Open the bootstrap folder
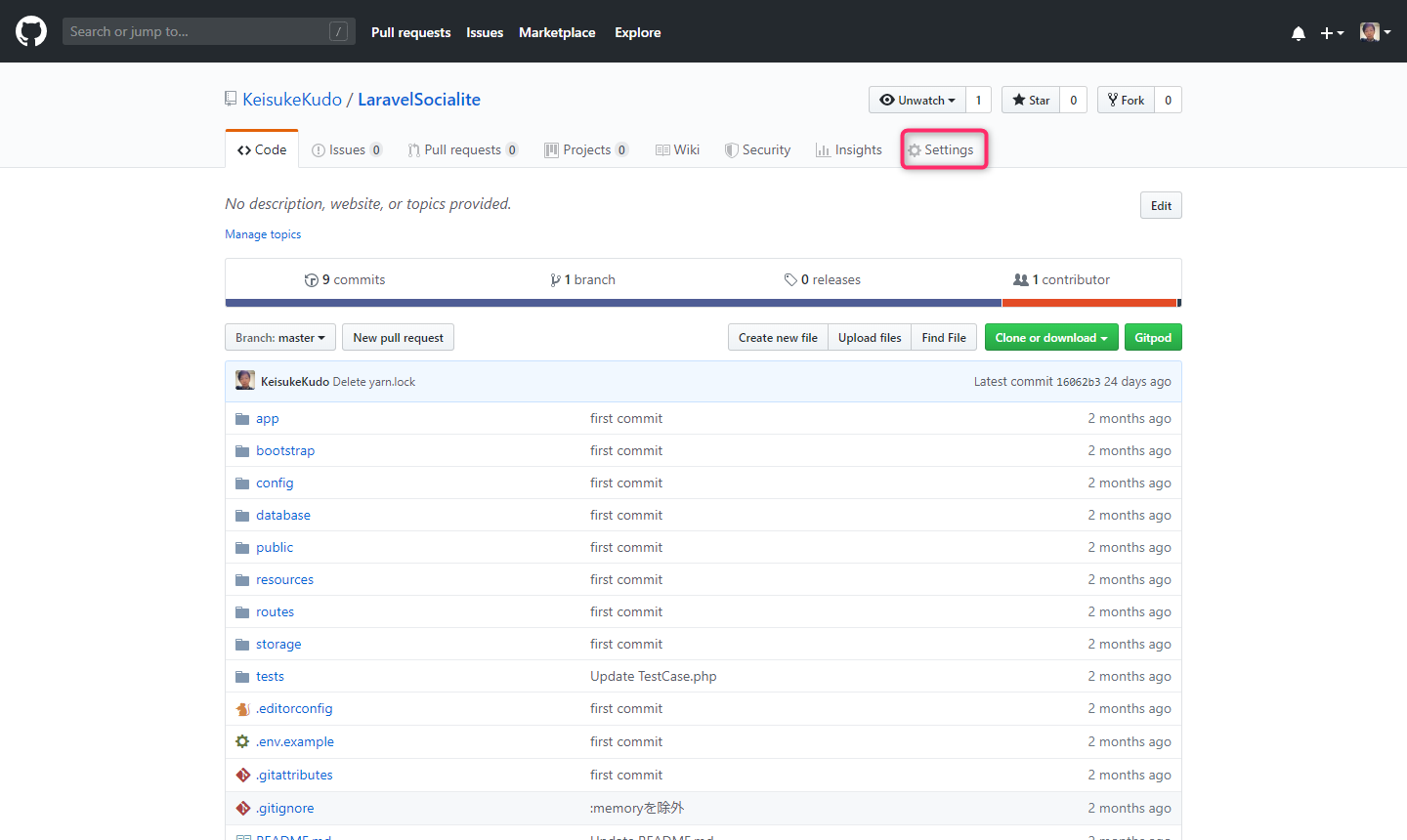Image resolution: width=1407 pixels, height=840 pixels. tap(285, 450)
